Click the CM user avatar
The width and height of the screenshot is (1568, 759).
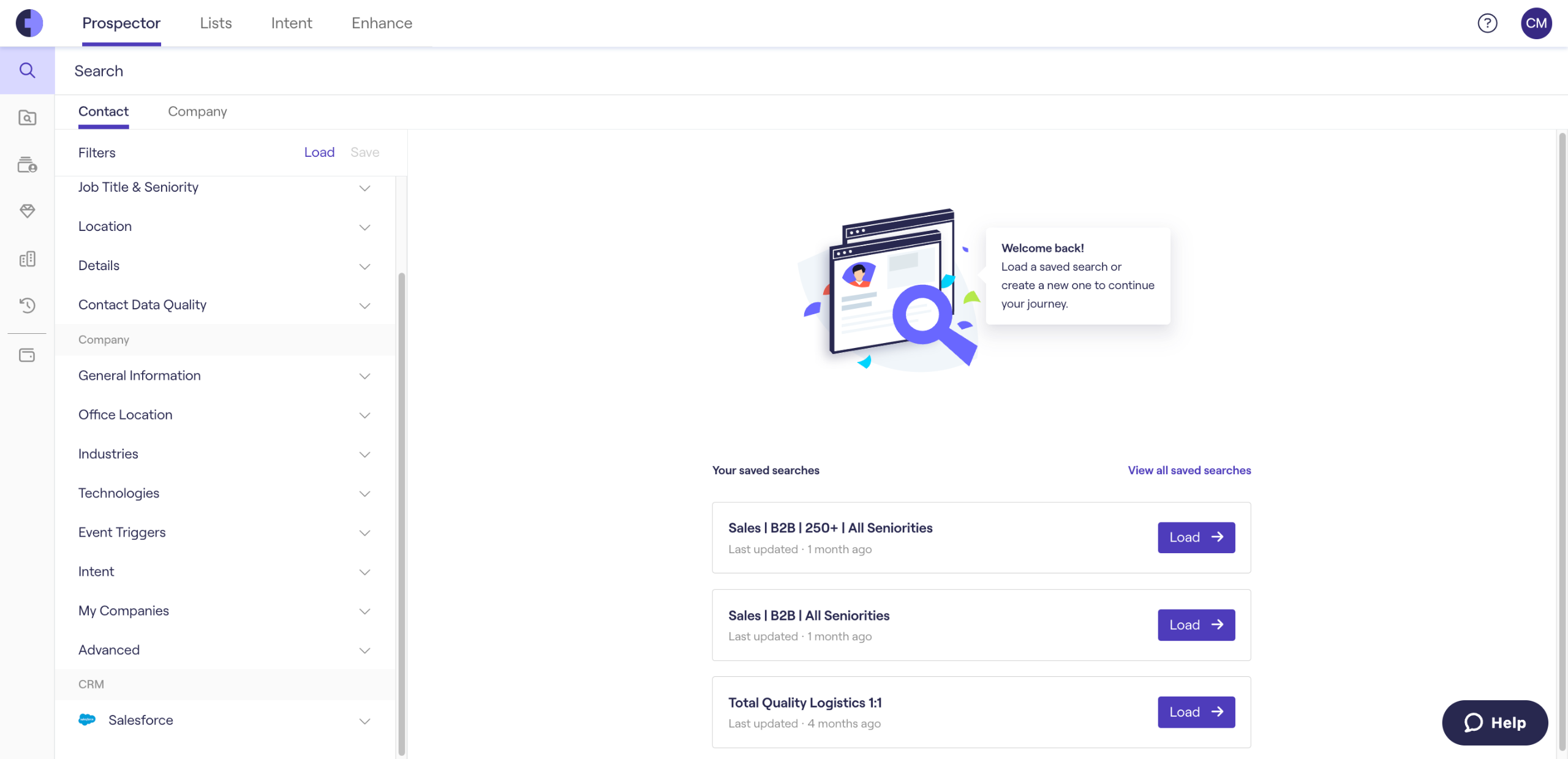pyautogui.click(x=1536, y=23)
